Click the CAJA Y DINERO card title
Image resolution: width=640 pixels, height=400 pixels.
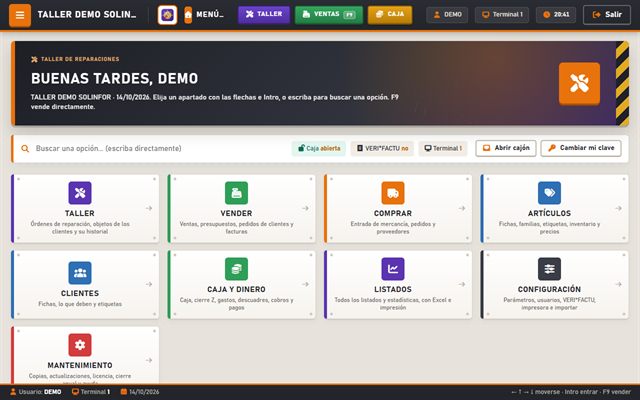236,289
